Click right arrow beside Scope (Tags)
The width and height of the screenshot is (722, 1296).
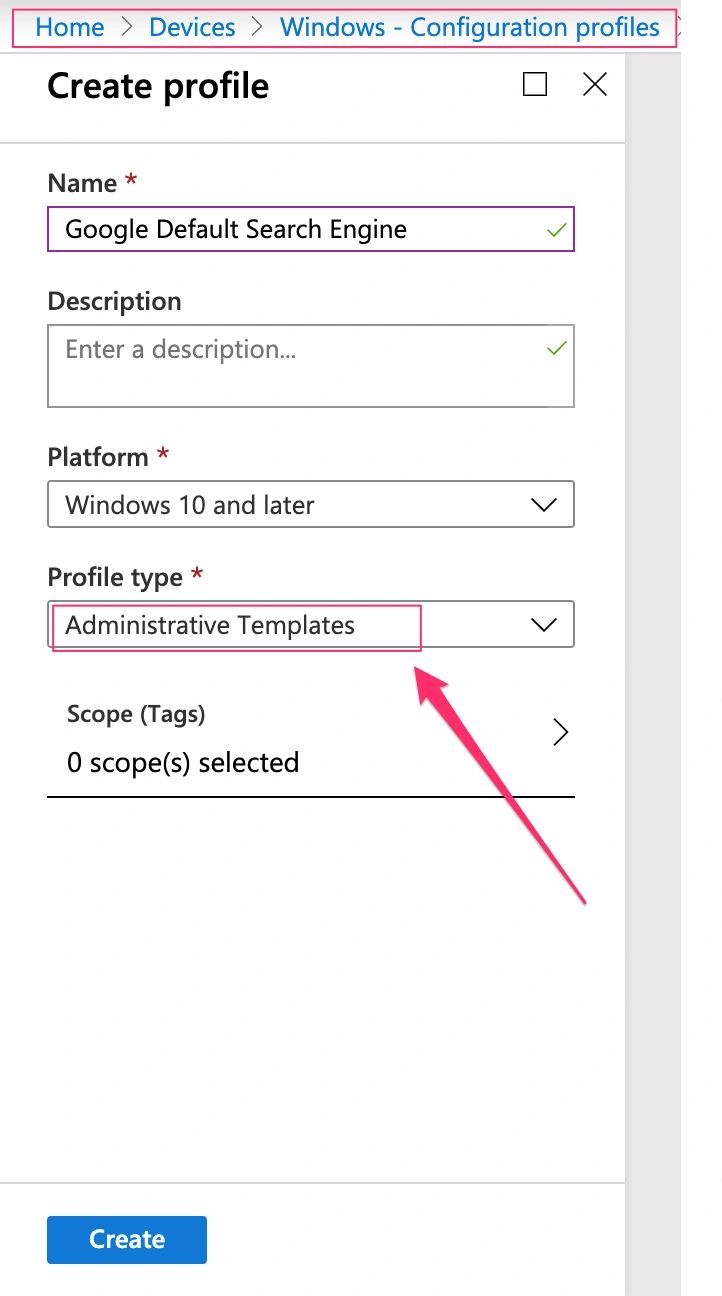point(561,733)
